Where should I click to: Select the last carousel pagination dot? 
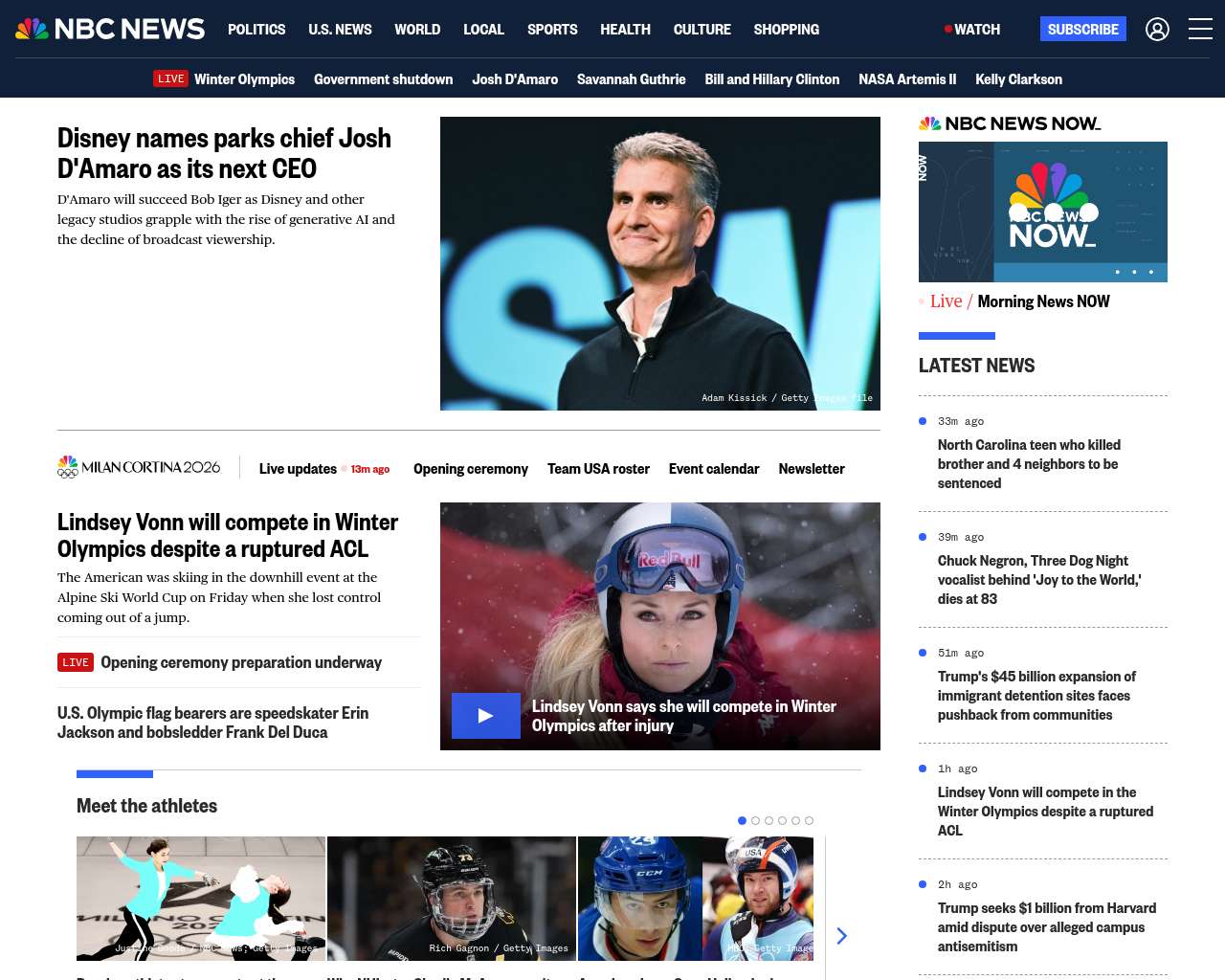point(809,820)
